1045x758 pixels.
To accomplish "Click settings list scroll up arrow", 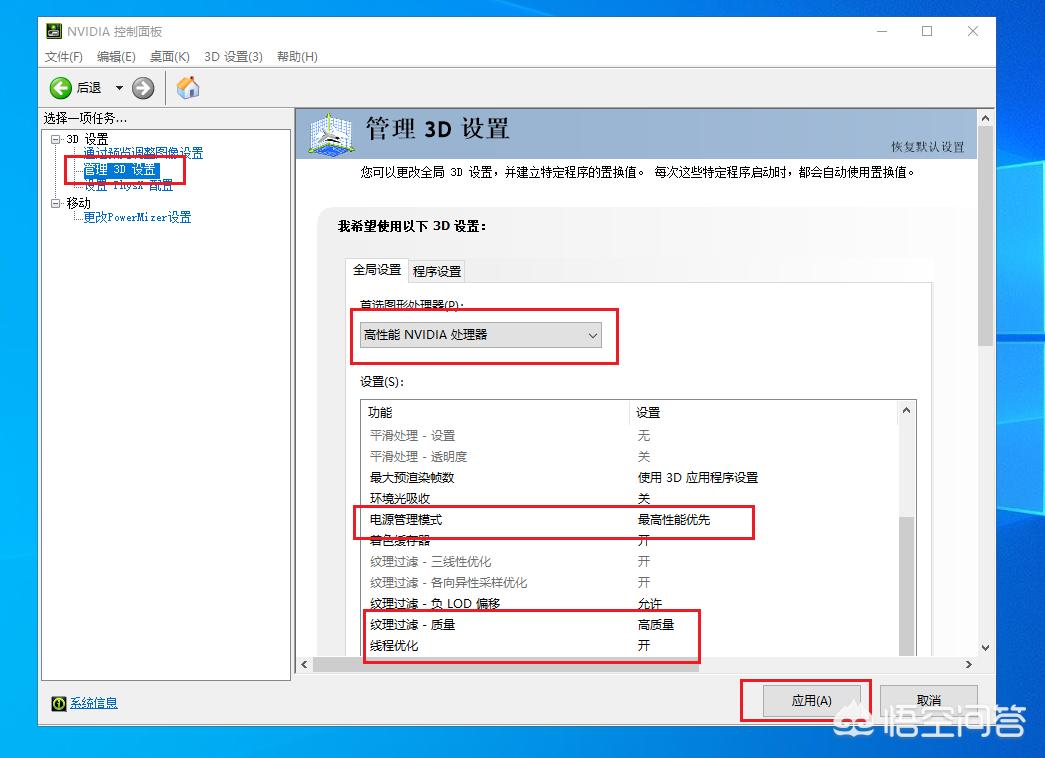I will 906,411.
